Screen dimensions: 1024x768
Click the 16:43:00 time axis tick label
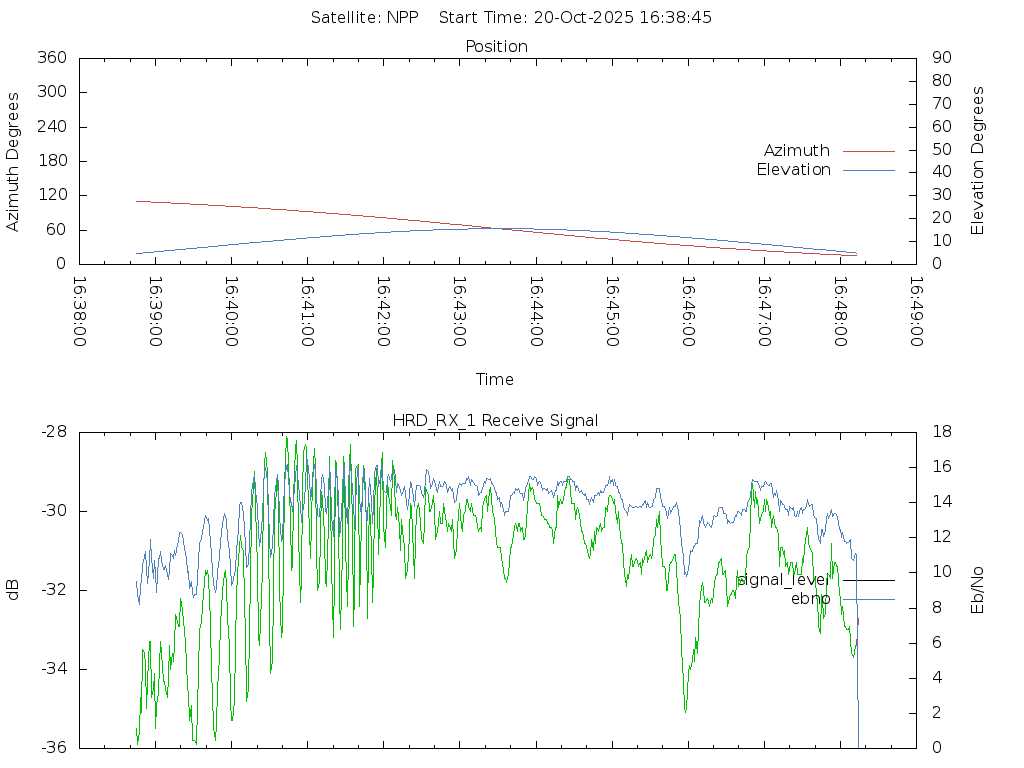click(x=458, y=312)
